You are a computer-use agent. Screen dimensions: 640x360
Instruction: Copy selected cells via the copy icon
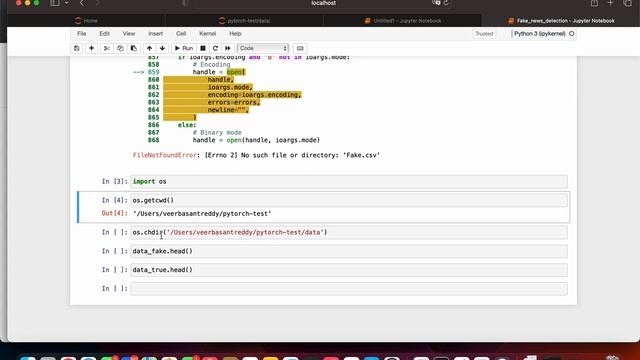tap(120, 48)
